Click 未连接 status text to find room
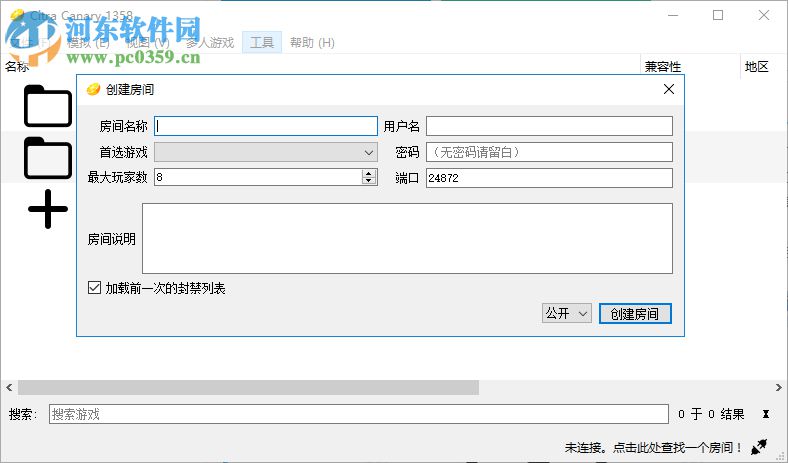This screenshot has width=788, height=463. (x=653, y=447)
